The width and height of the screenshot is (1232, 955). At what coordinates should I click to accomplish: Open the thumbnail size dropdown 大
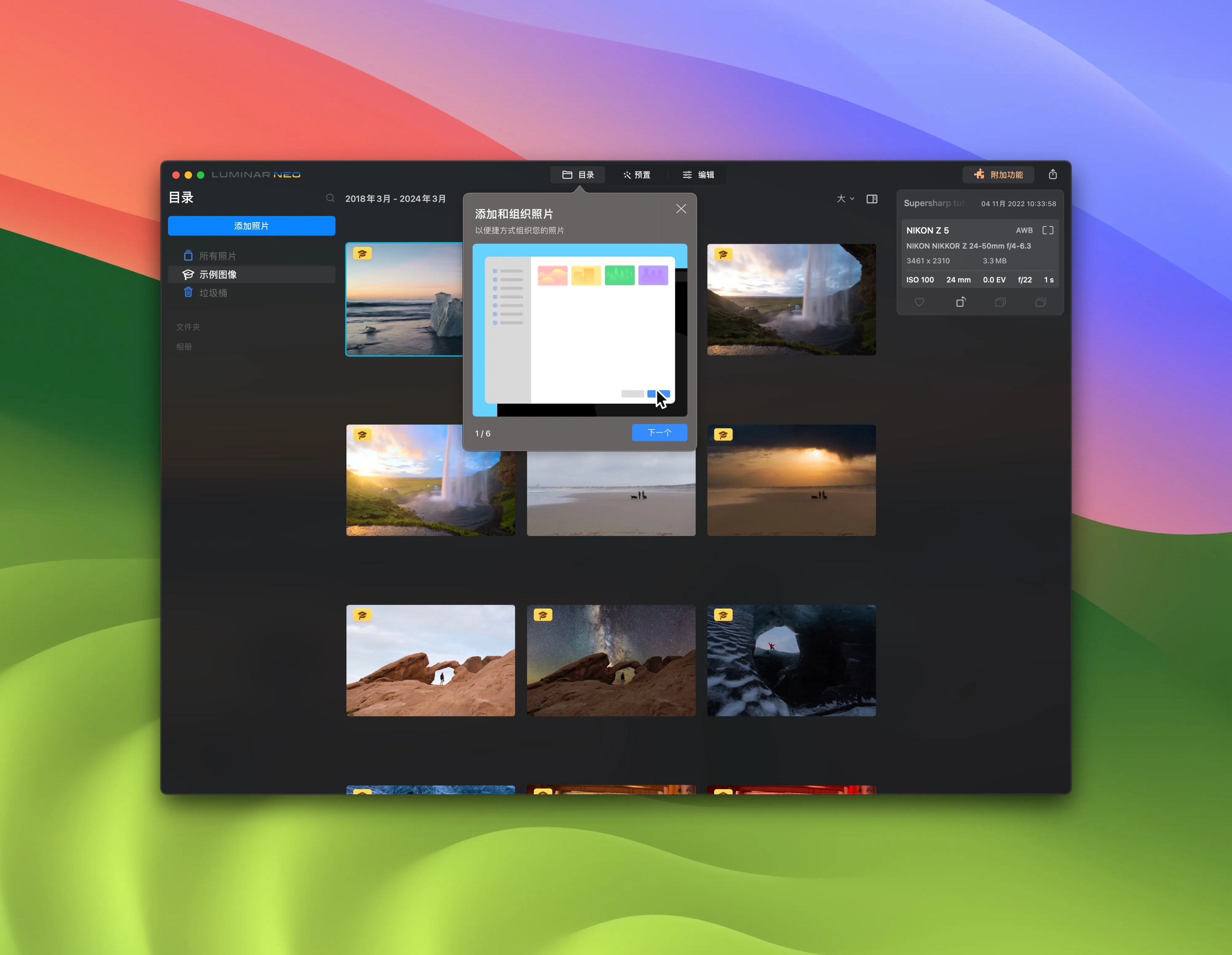click(844, 199)
